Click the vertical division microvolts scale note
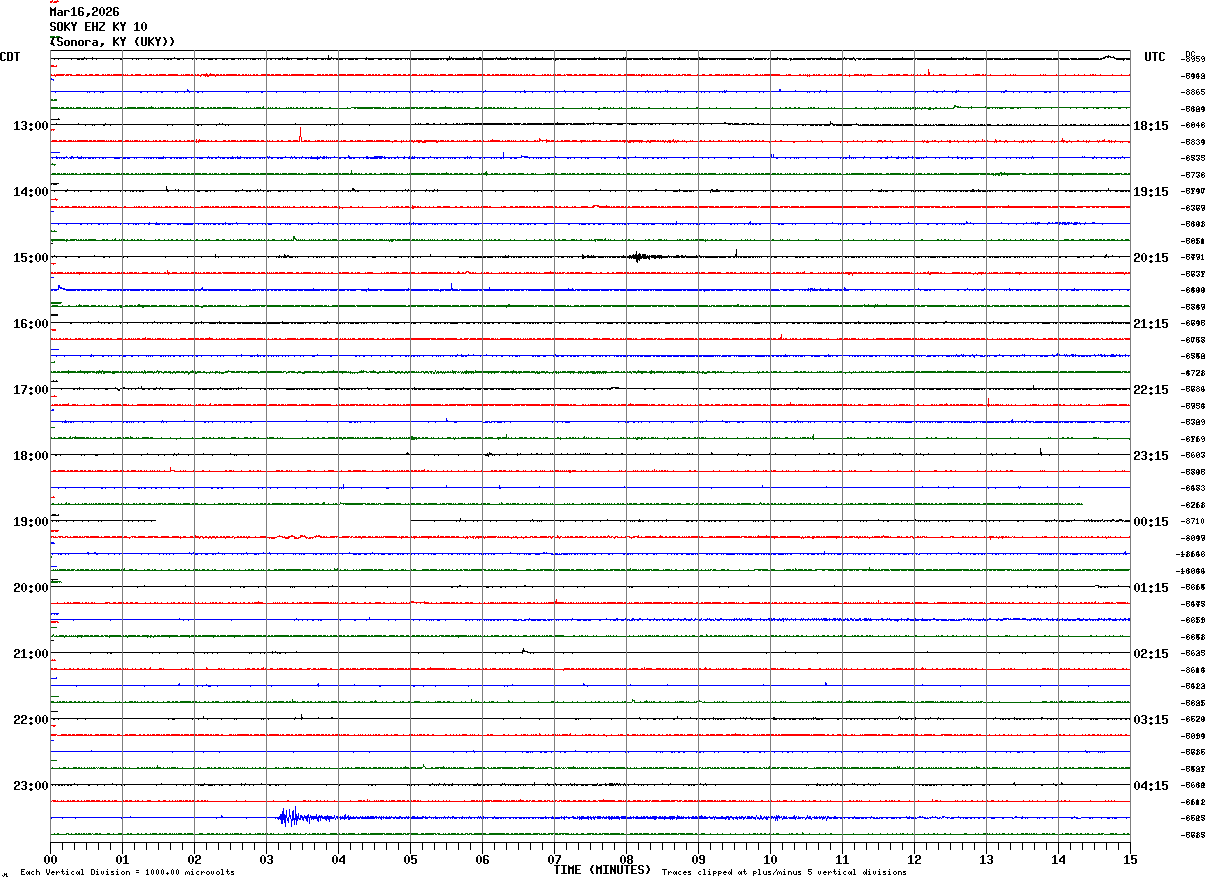Image resolution: width=1210 pixels, height=886 pixels. click(127, 872)
